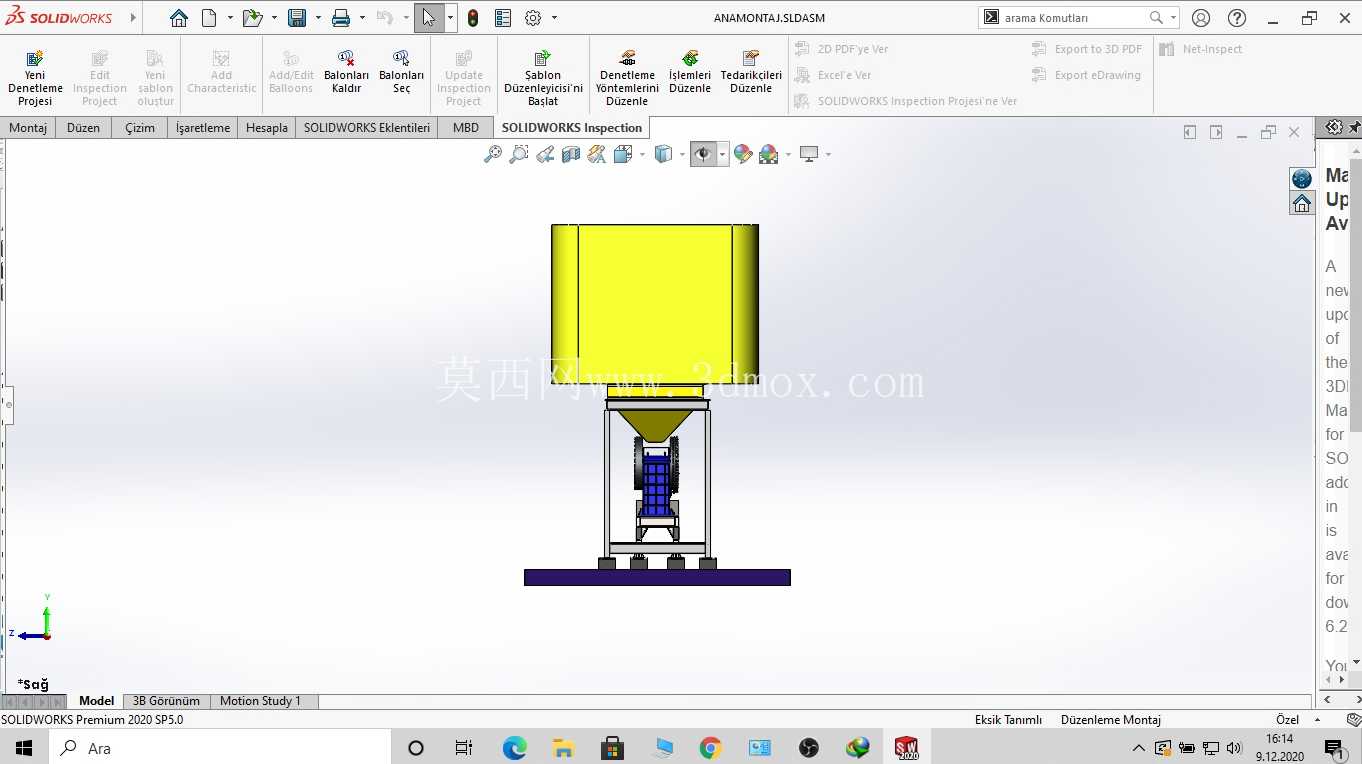Expand Open file dropdown arrow

coord(274,18)
